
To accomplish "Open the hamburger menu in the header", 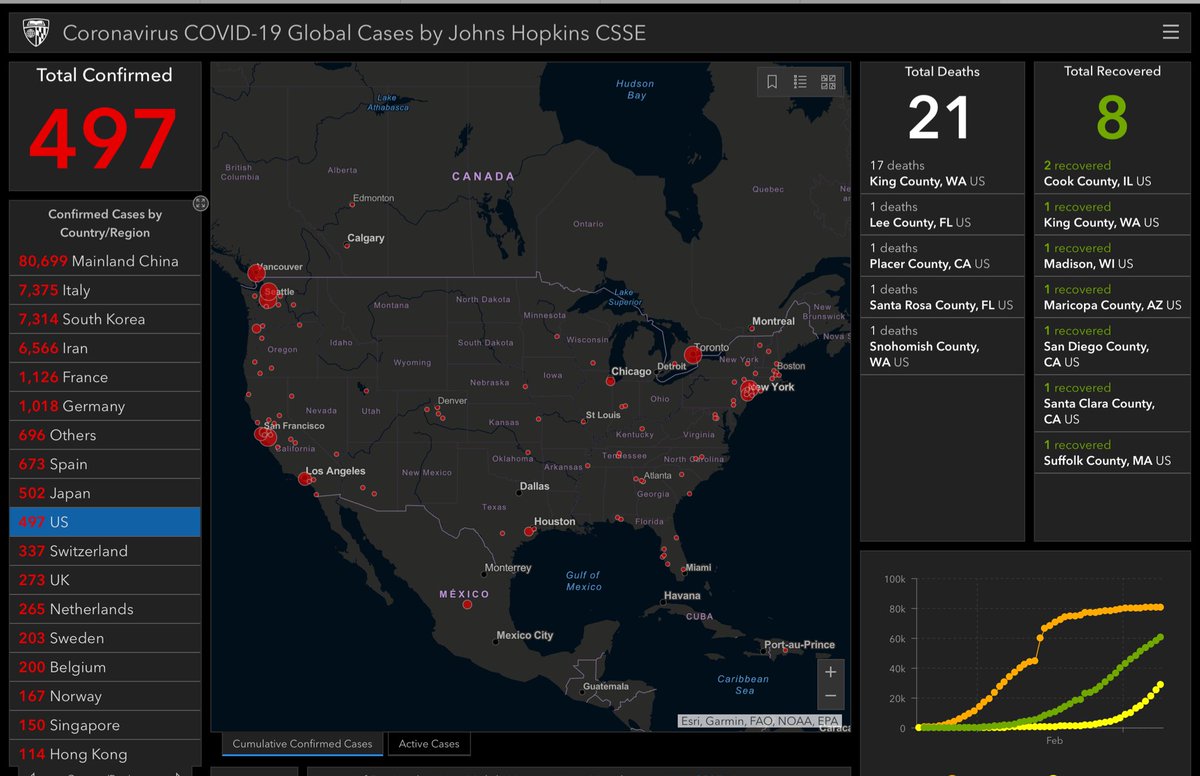I will click(1171, 33).
